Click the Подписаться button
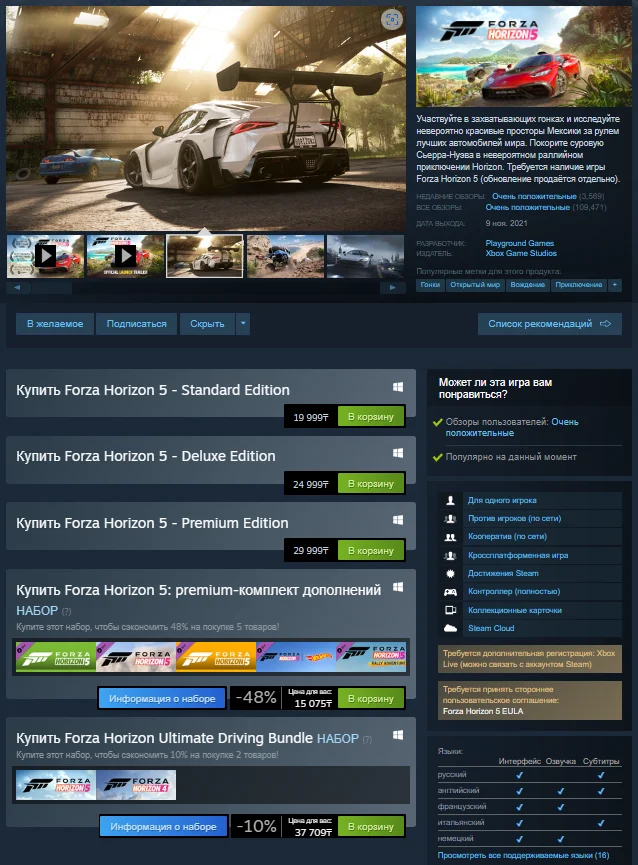 [x=136, y=324]
